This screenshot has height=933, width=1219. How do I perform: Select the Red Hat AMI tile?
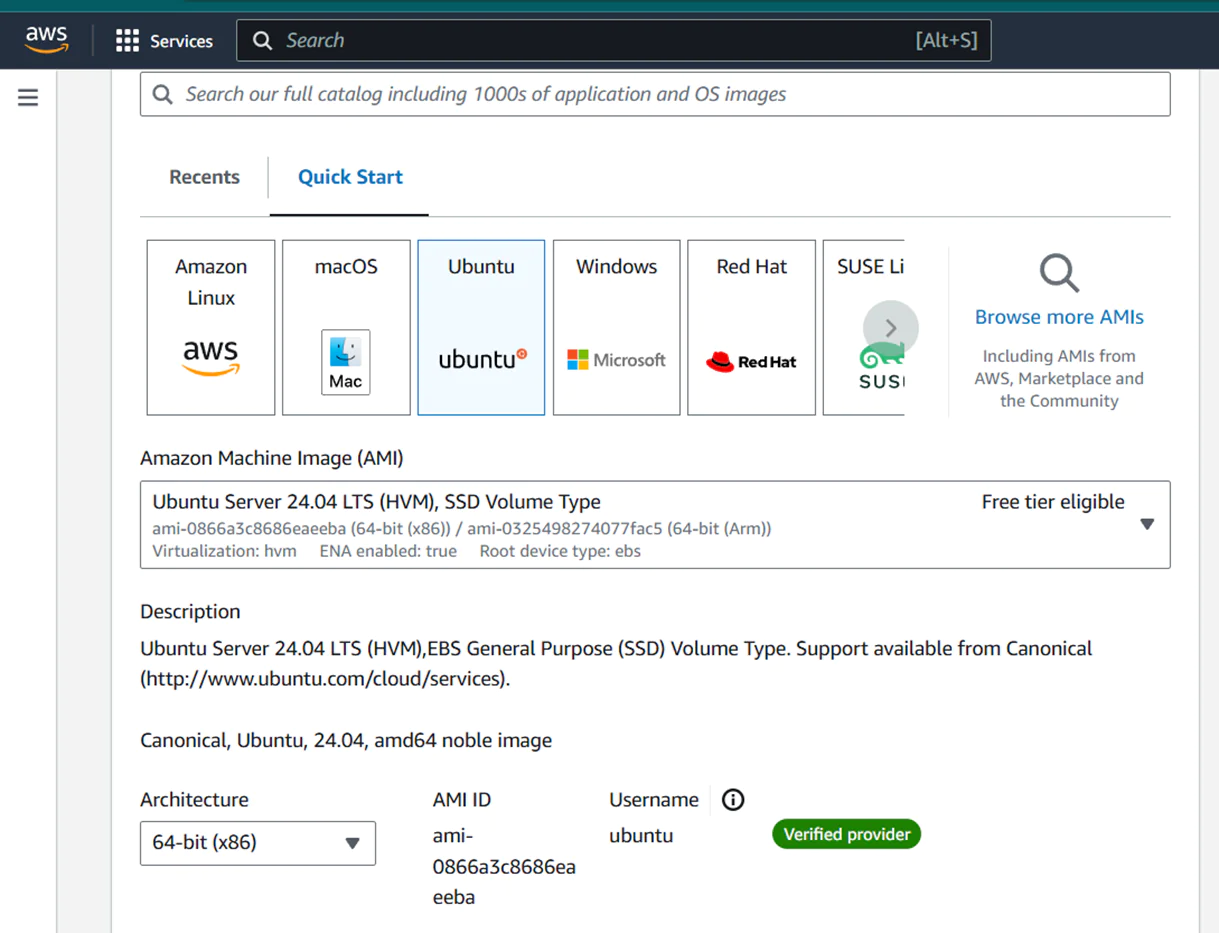coord(751,327)
